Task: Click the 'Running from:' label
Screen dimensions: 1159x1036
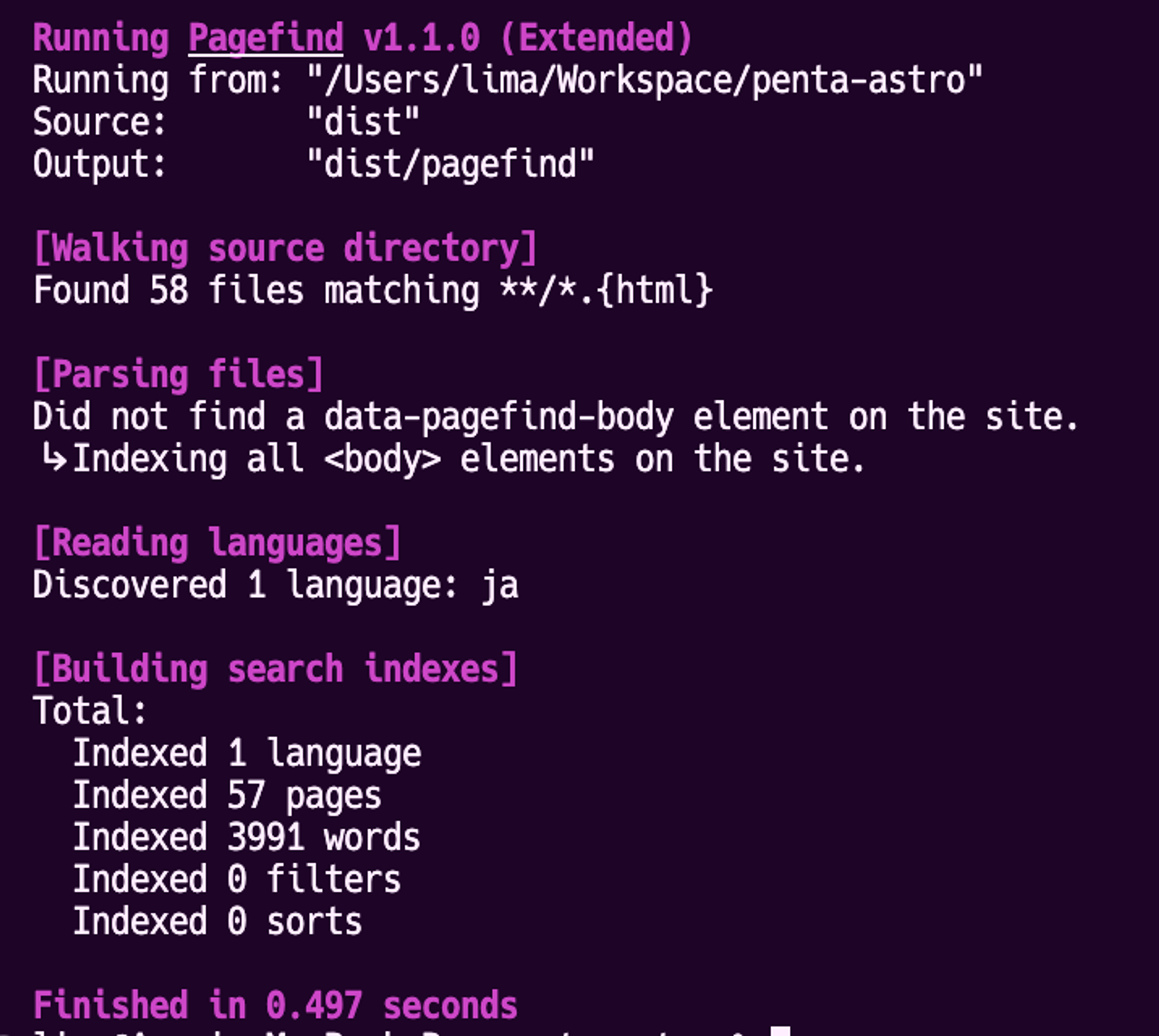Action: (158, 81)
